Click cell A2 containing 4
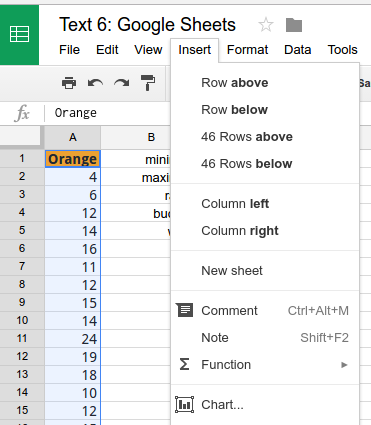This screenshot has width=371, height=425. [x=73, y=177]
